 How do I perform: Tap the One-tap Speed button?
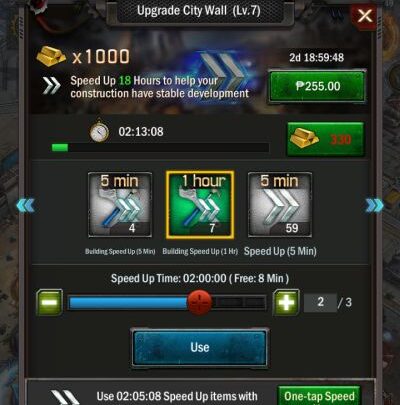(x=319, y=396)
